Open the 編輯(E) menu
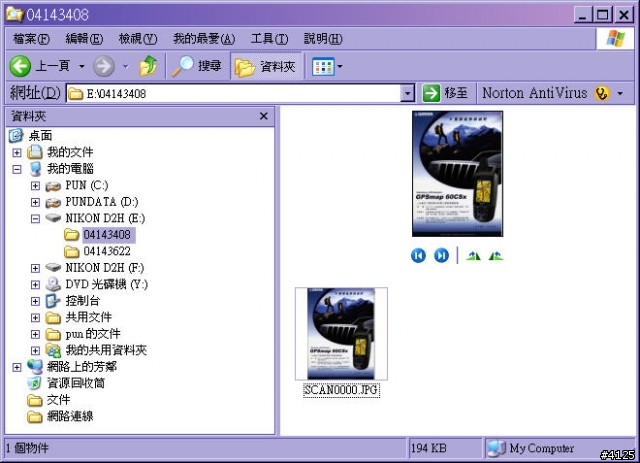Viewport: 640px width, 463px height. coord(84,39)
